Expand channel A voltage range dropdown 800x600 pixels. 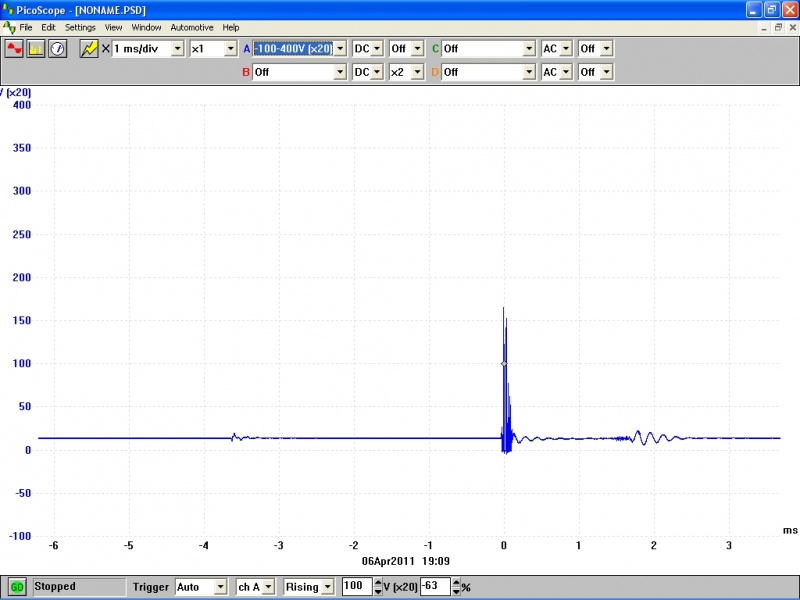point(339,48)
